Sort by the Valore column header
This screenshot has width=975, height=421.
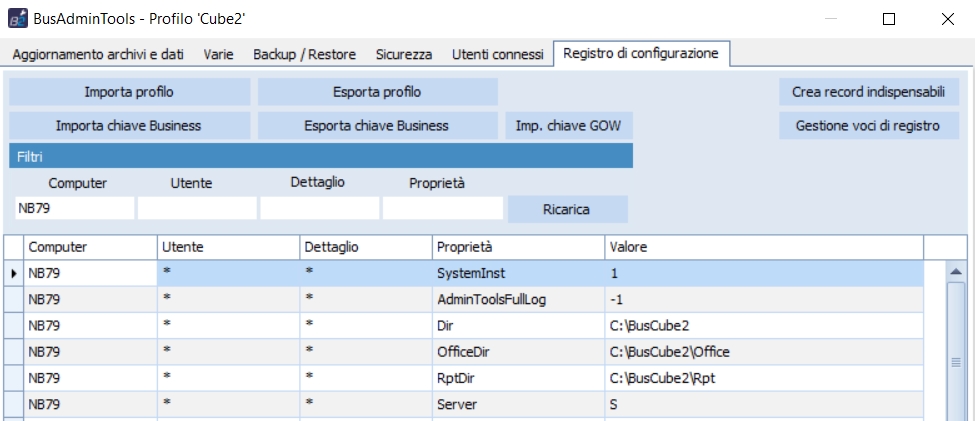[x=764, y=246]
